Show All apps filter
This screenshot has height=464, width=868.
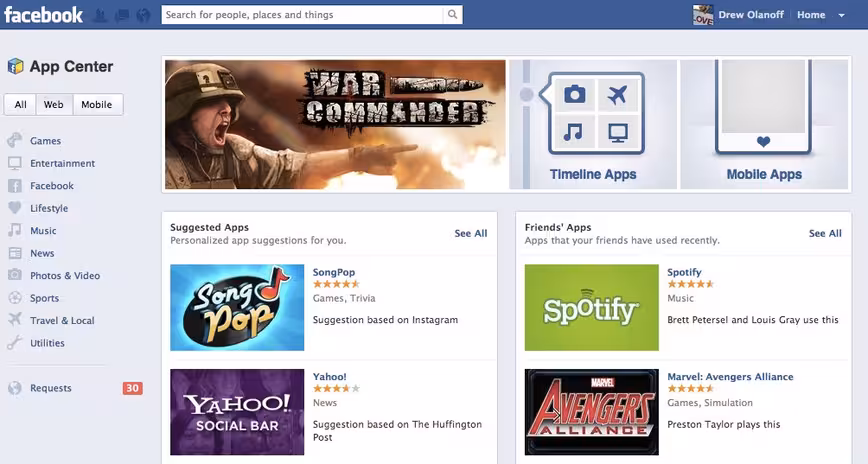20,105
